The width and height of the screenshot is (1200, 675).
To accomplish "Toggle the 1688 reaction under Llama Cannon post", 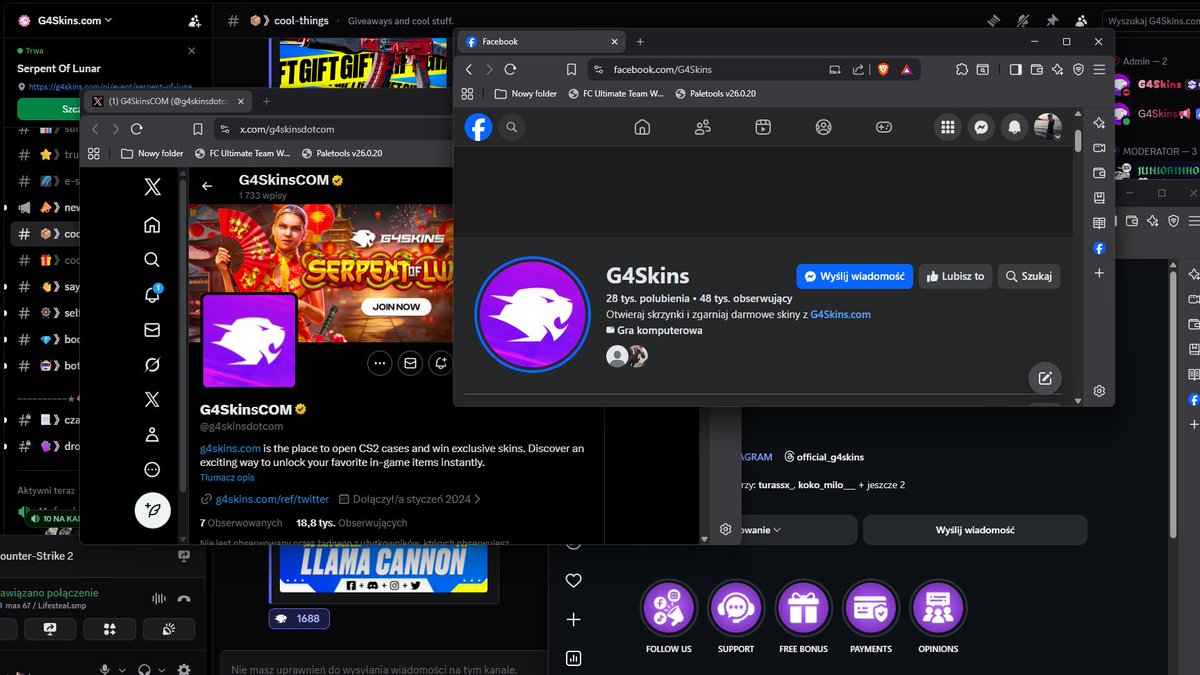I will pos(298,619).
